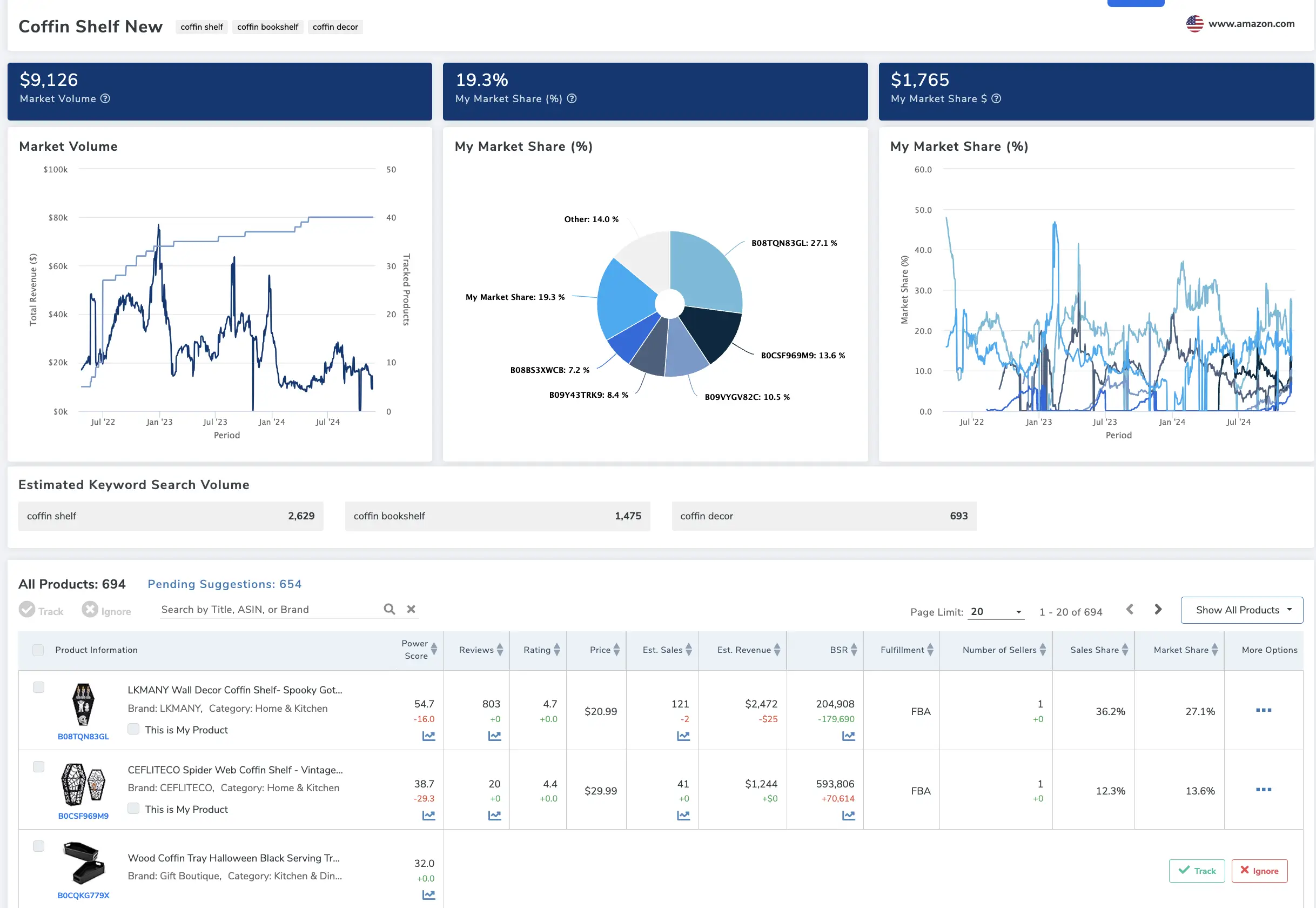This screenshot has width=1316, height=908.
Task: Click the Ignore bulk action icon
Action: tap(90, 610)
